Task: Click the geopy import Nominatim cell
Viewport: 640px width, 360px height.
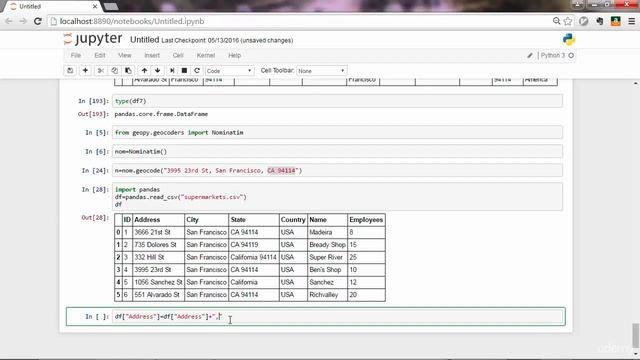Action: [x=337, y=132]
